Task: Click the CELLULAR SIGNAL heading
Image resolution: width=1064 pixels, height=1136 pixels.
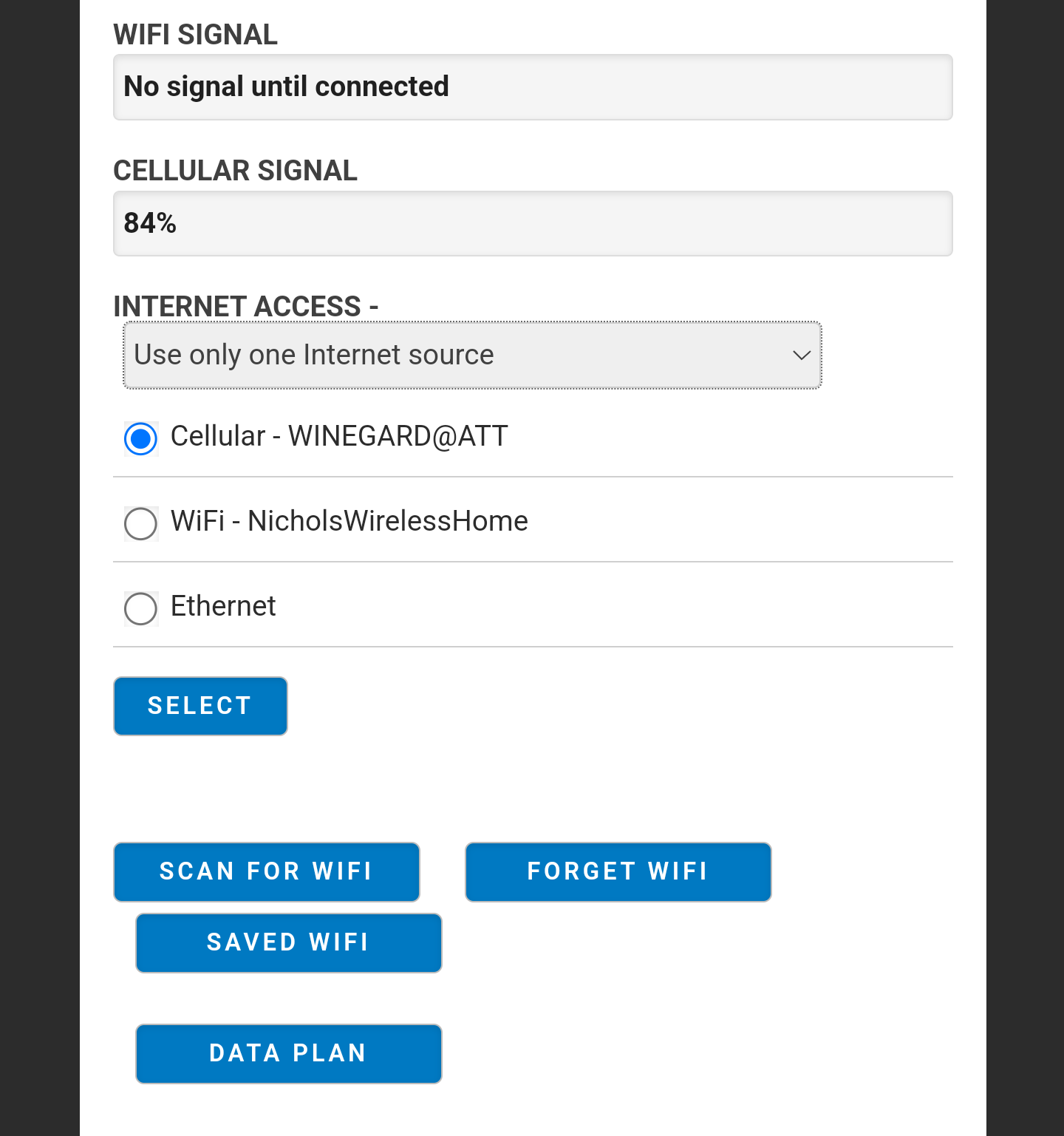Action: [236, 171]
